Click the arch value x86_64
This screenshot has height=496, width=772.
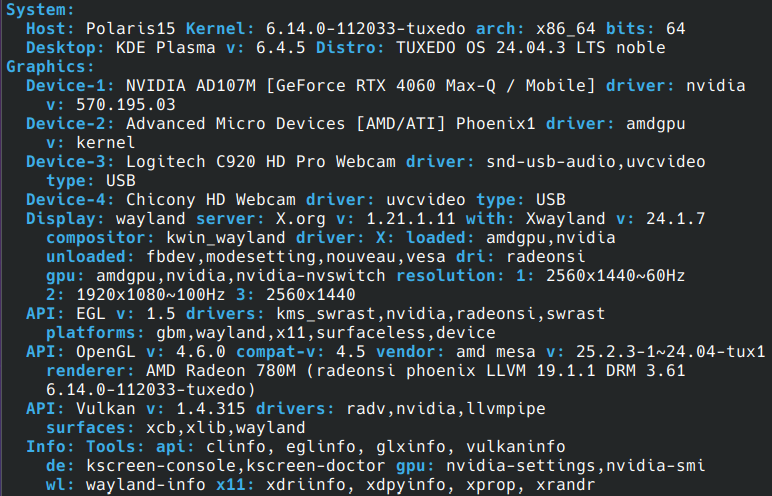click(565, 29)
